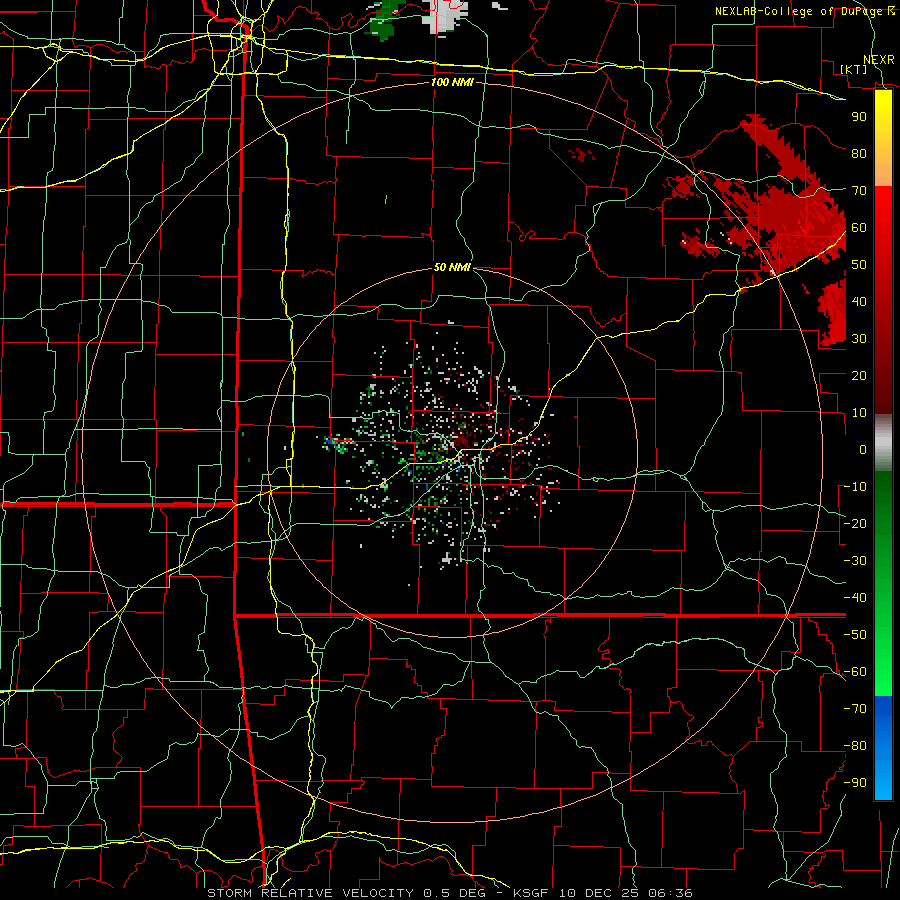Click the positive 70 scale value

click(859, 191)
